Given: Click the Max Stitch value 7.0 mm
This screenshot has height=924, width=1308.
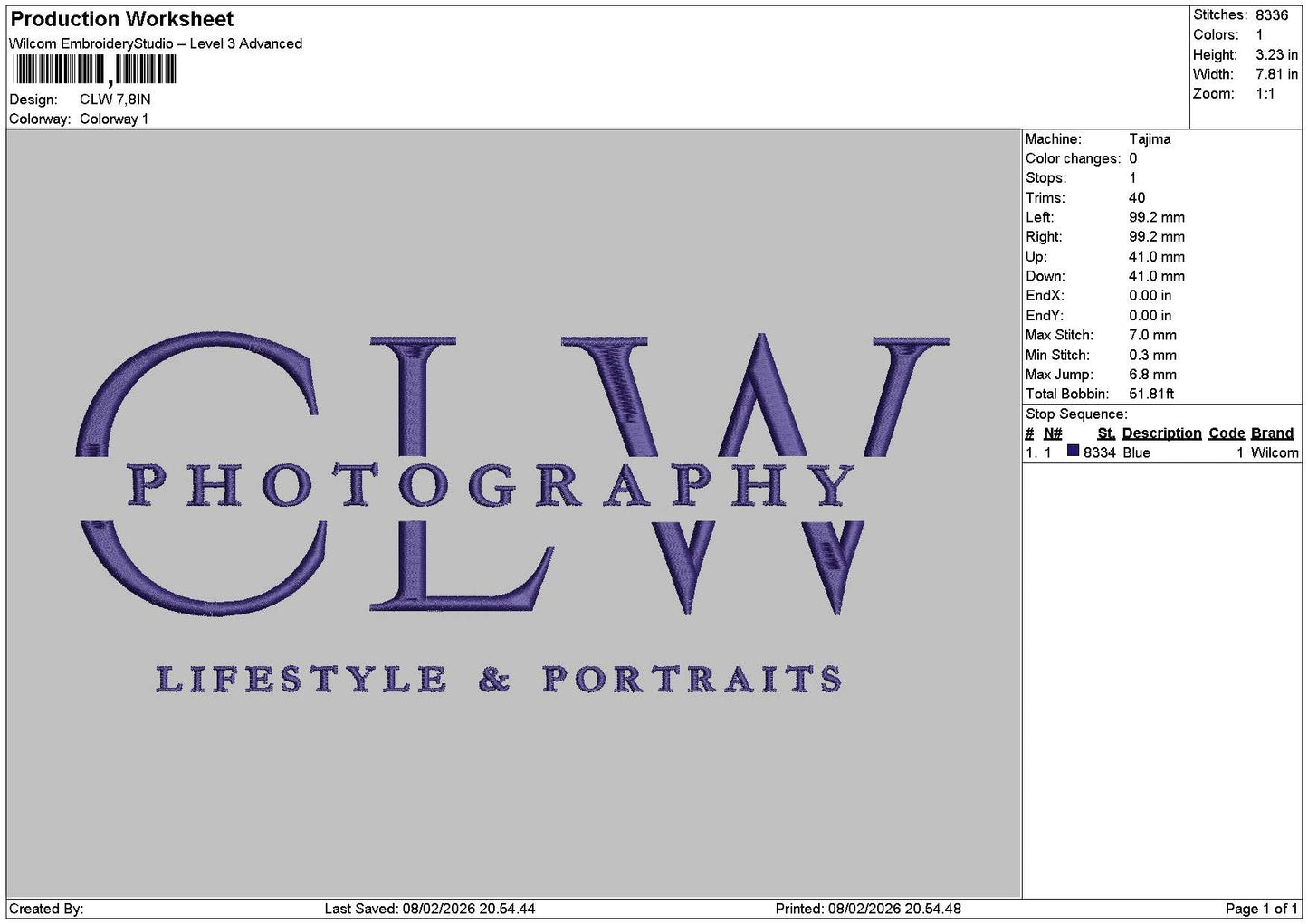Looking at the screenshot, I should pyautogui.click(x=1152, y=335).
